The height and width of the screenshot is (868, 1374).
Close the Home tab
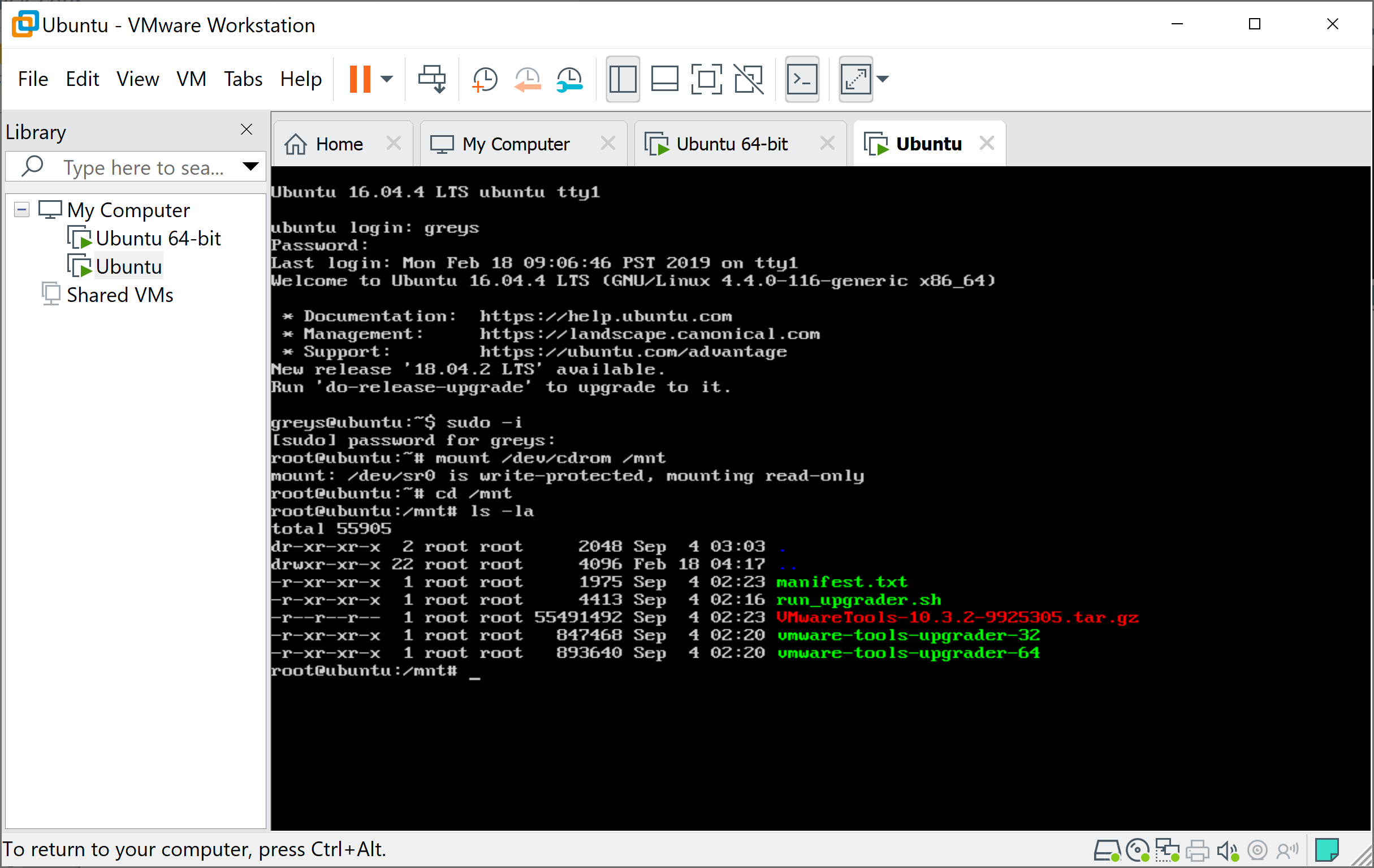[393, 142]
